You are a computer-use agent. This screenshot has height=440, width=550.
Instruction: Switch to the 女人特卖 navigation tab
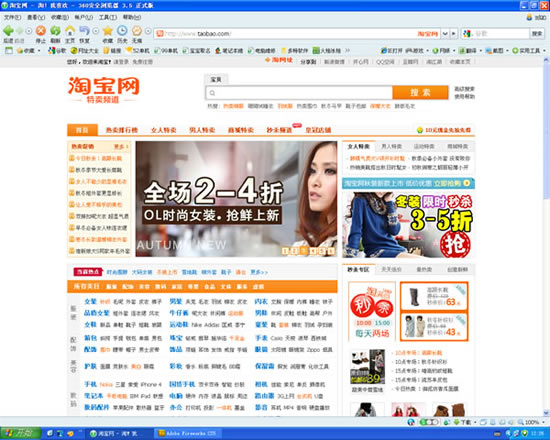[163, 130]
